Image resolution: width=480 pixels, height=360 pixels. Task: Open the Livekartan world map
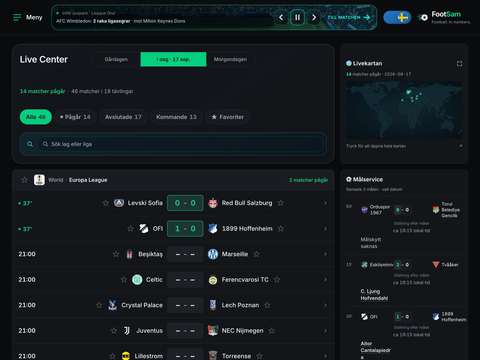click(x=404, y=110)
